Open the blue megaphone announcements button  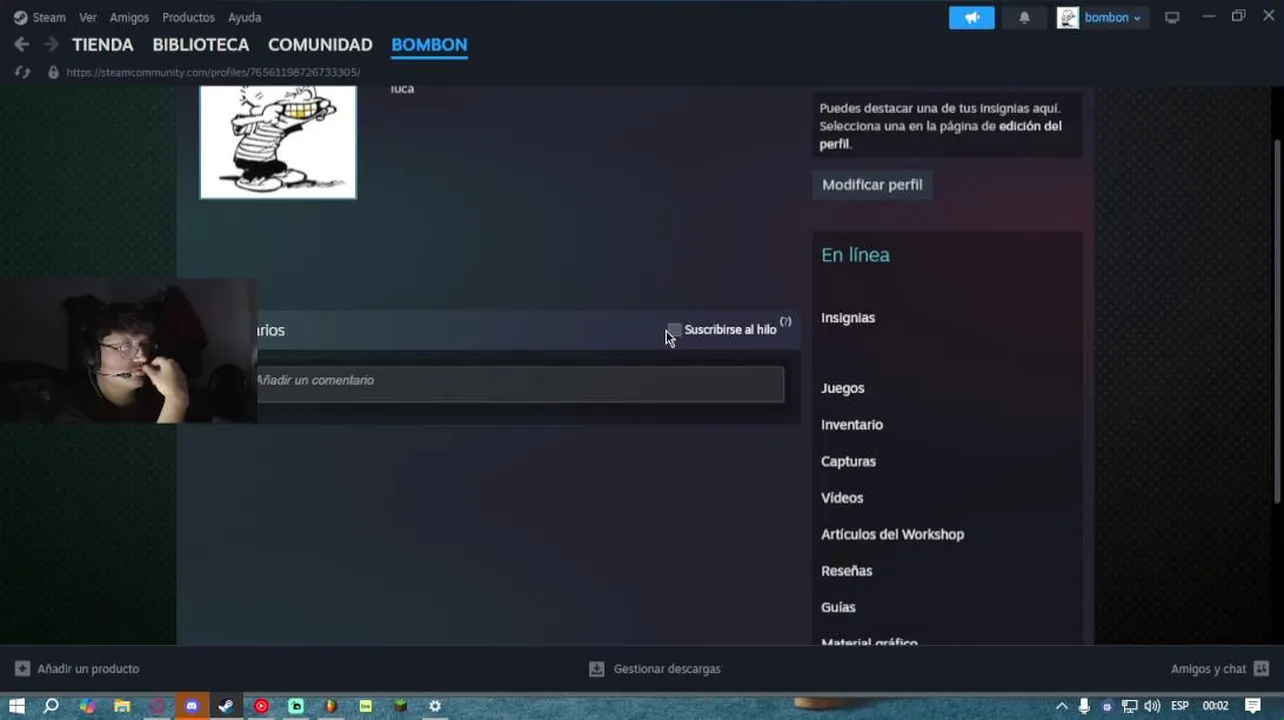click(972, 17)
